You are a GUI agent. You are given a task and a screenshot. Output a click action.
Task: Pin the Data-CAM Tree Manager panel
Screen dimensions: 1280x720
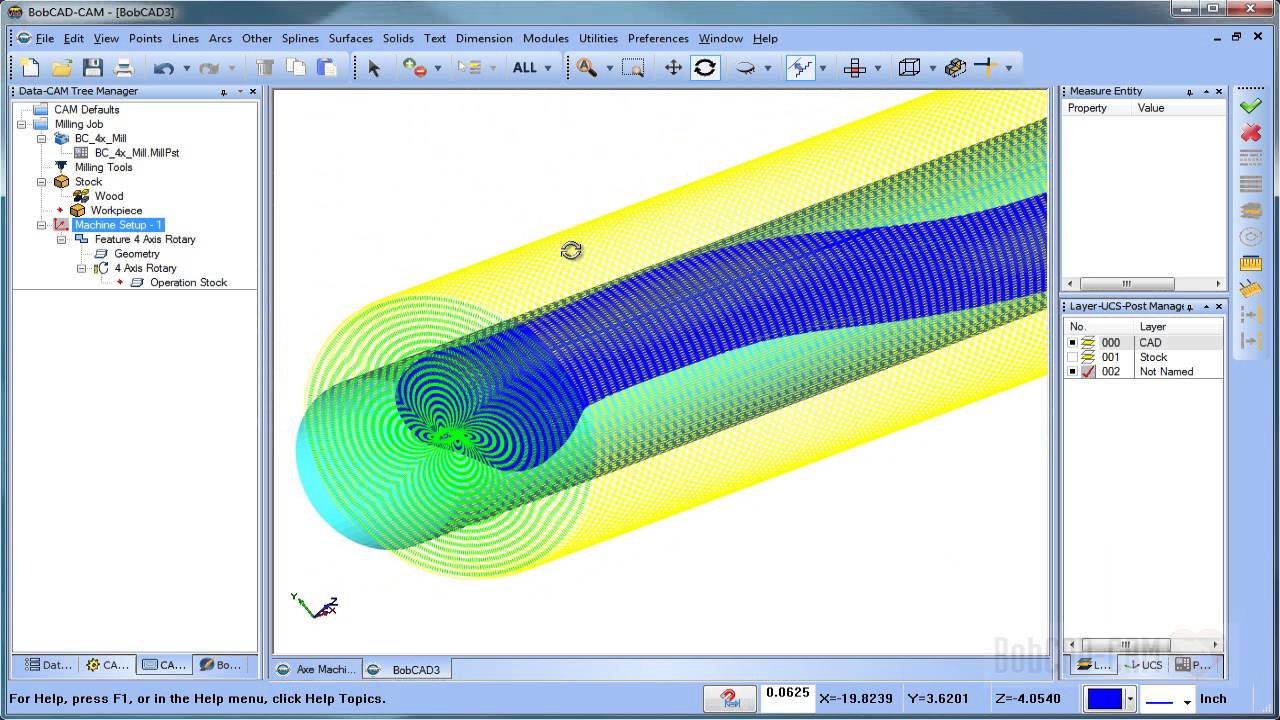[x=224, y=91]
